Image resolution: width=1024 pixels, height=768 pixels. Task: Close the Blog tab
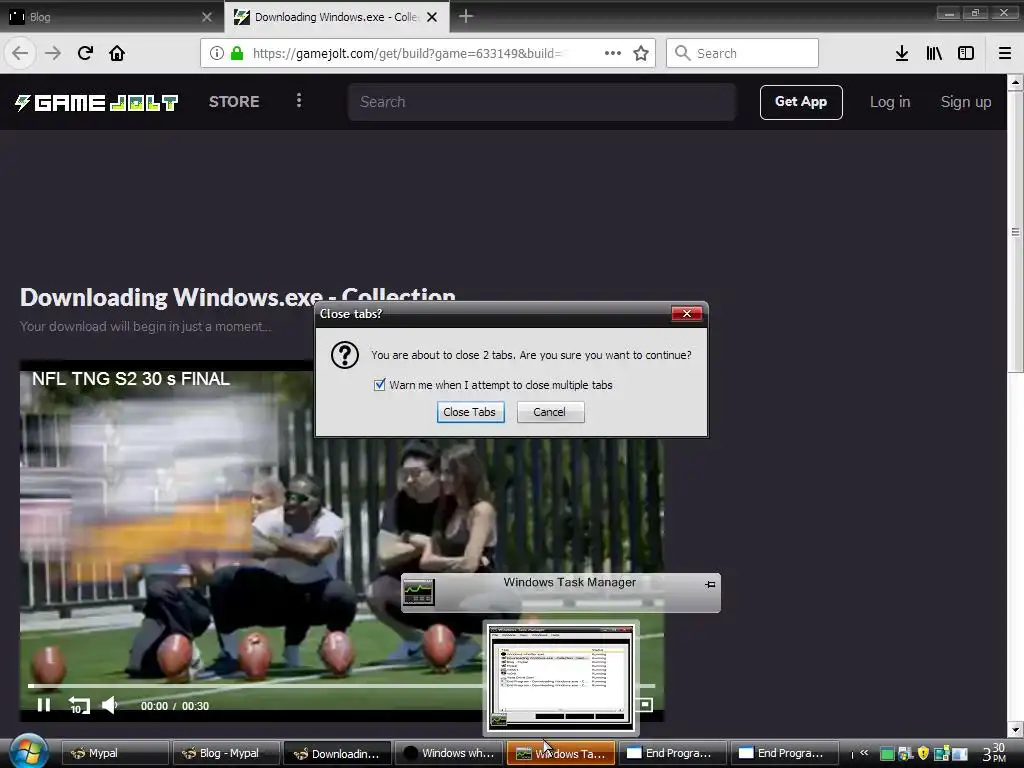coord(207,17)
